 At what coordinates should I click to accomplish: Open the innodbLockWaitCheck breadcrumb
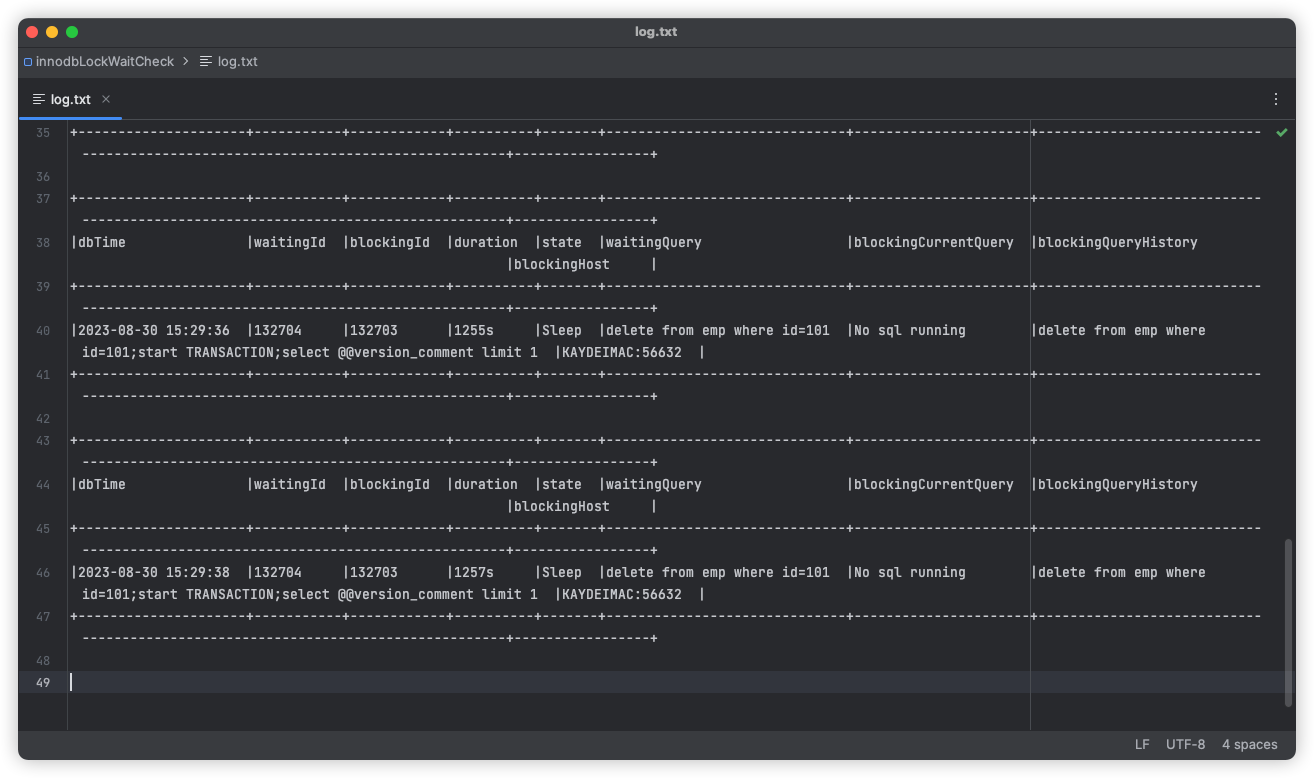pos(104,61)
